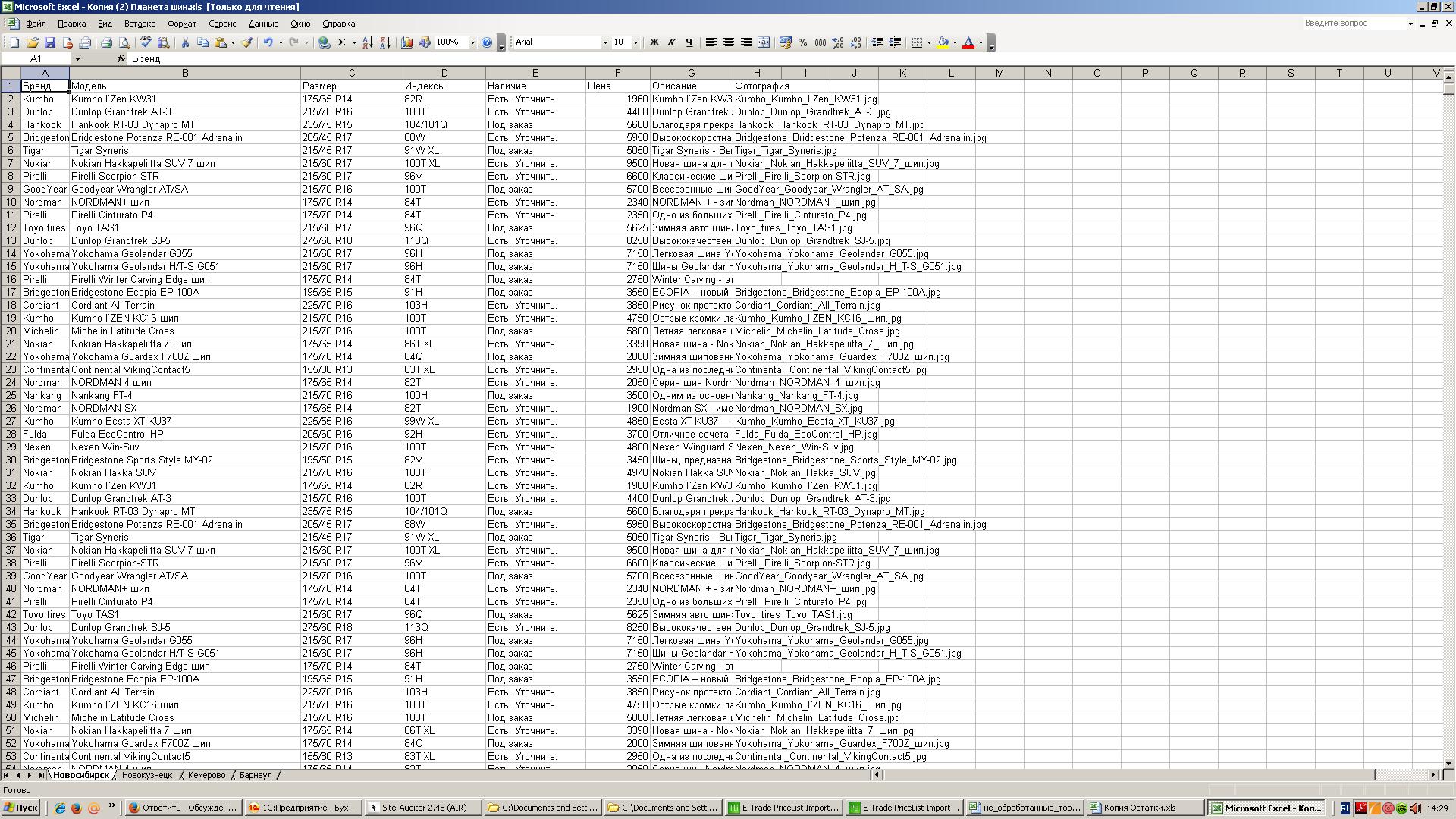Screen dimensions: 1456x819
Task: Toggle italic formatting (К)
Action: (x=671, y=42)
